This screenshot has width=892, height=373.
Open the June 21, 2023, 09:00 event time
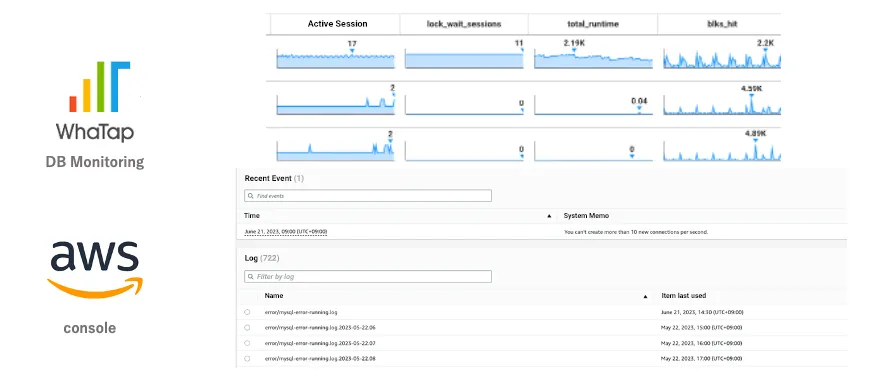click(x=286, y=232)
